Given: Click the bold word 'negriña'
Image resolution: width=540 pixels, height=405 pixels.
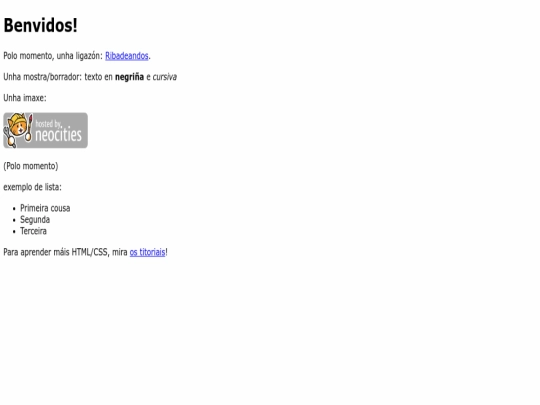Looking at the screenshot, I should click(129, 77).
